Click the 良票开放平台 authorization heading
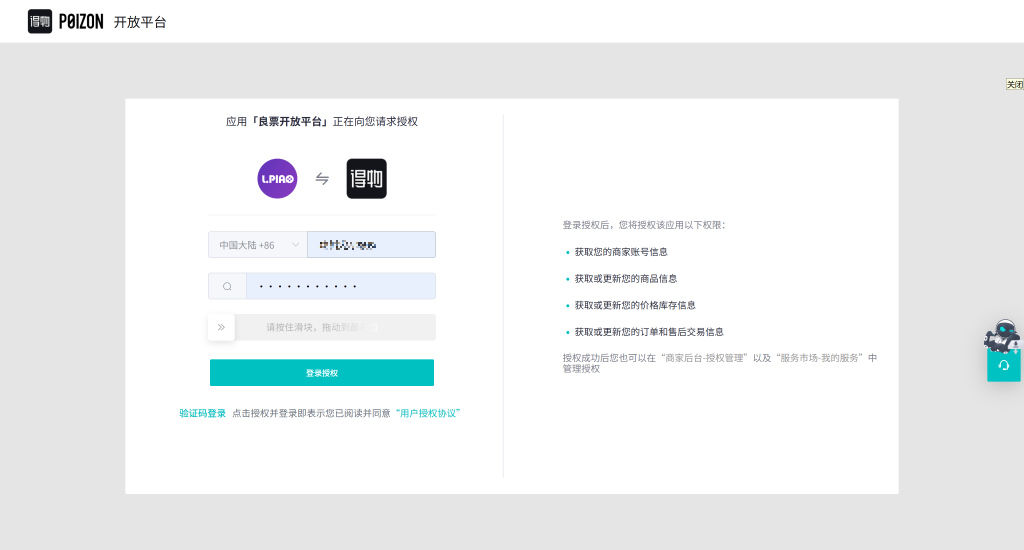The image size is (1024, 550). coord(322,121)
